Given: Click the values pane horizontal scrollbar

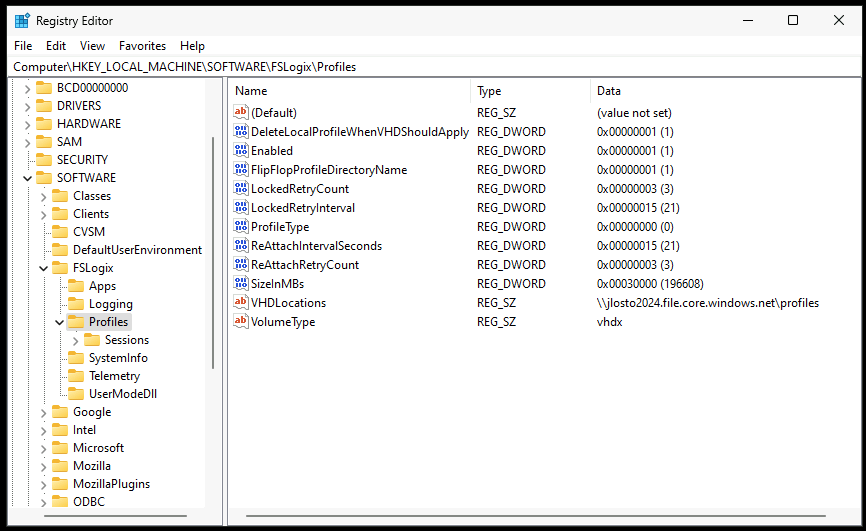Looking at the screenshot, I should tap(536, 516).
